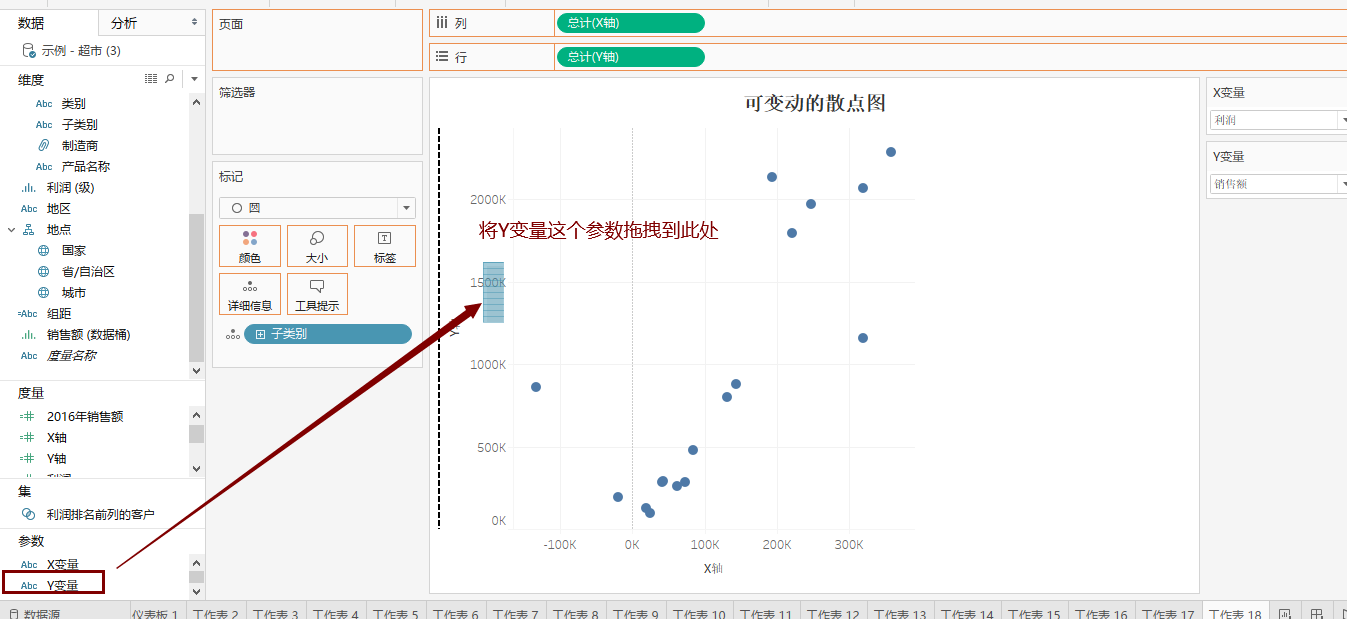Click the paperclip icon beside 制造商
1347x619 pixels.
(x=44, y=146)
